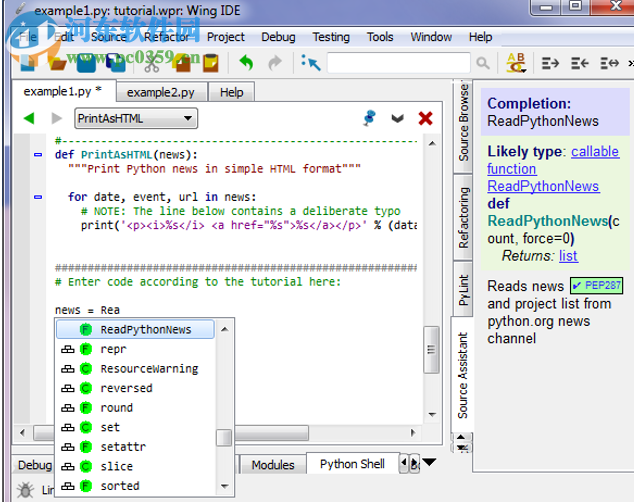Click the auto-indent match toolbar icon
The width and height of the screenshot is (634, 502).
tap(609, 63)
